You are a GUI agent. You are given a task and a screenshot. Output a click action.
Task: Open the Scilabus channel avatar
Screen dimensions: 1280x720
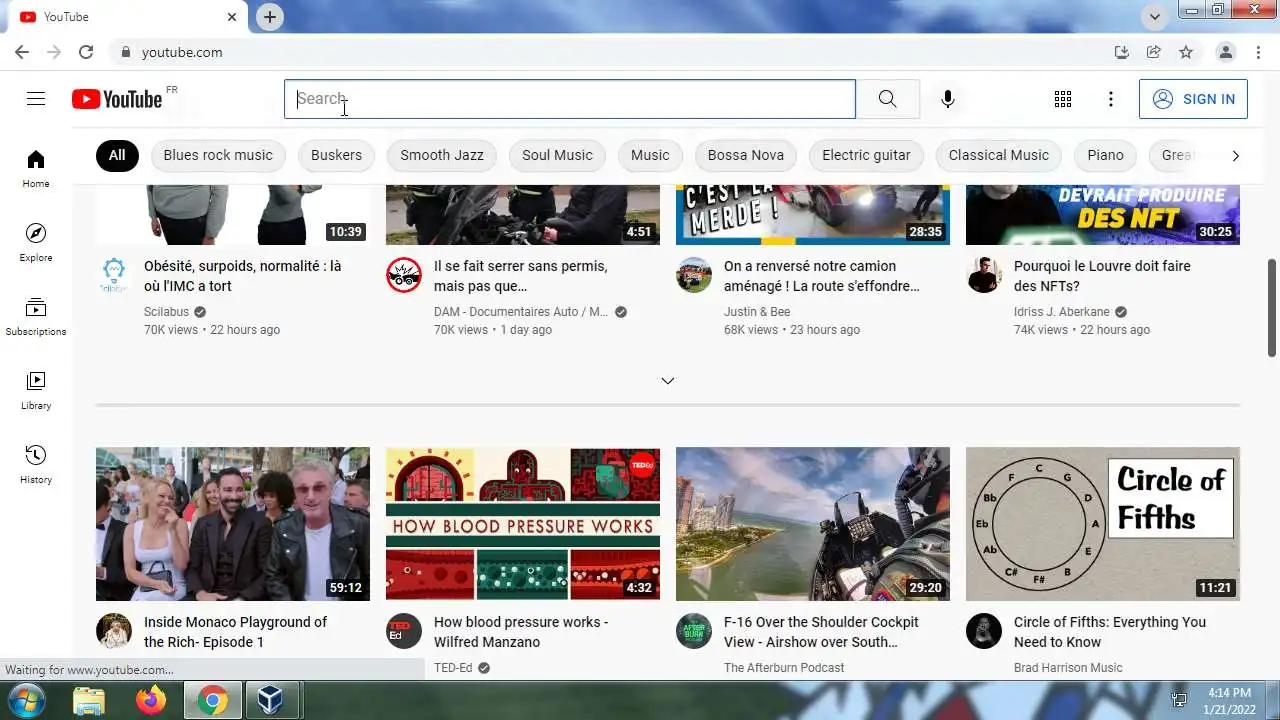tap(114, 275)
